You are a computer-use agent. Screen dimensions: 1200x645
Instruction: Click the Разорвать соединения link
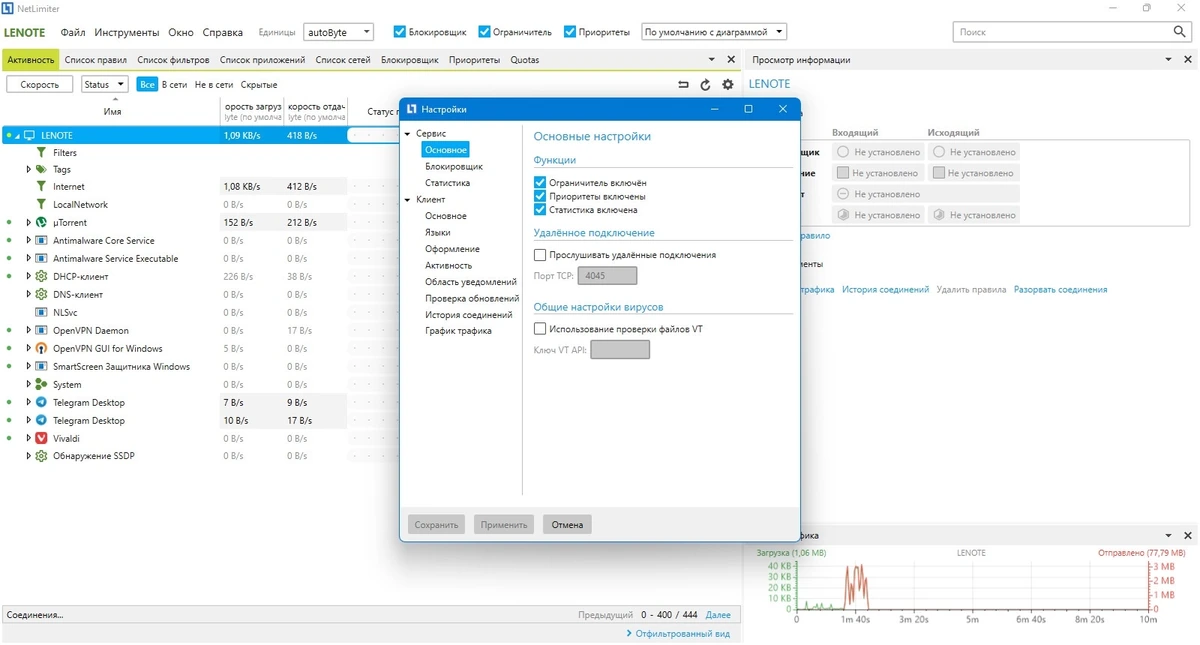click(1060, 290)
